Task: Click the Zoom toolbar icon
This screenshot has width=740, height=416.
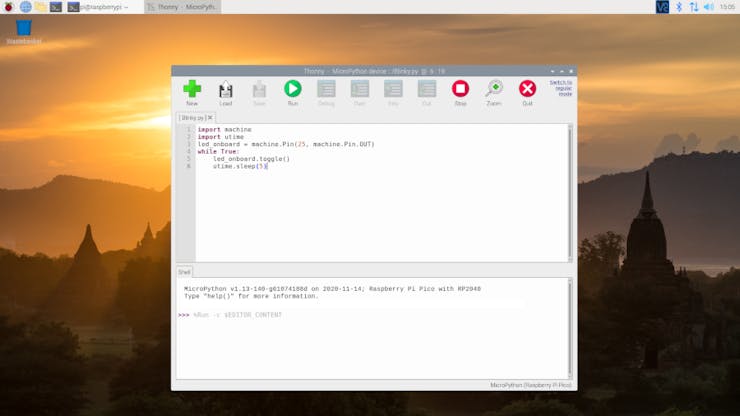Action: 494,92
